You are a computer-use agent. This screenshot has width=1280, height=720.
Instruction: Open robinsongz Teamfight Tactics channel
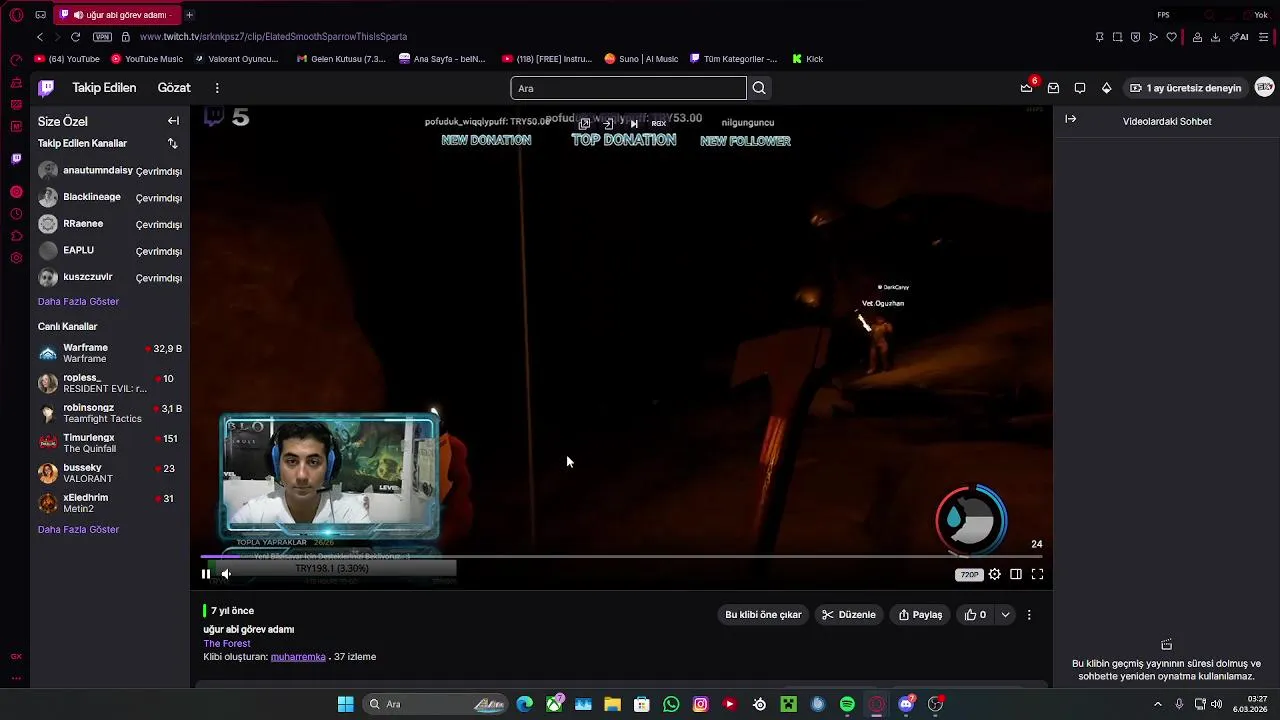(x=110, y=413)
